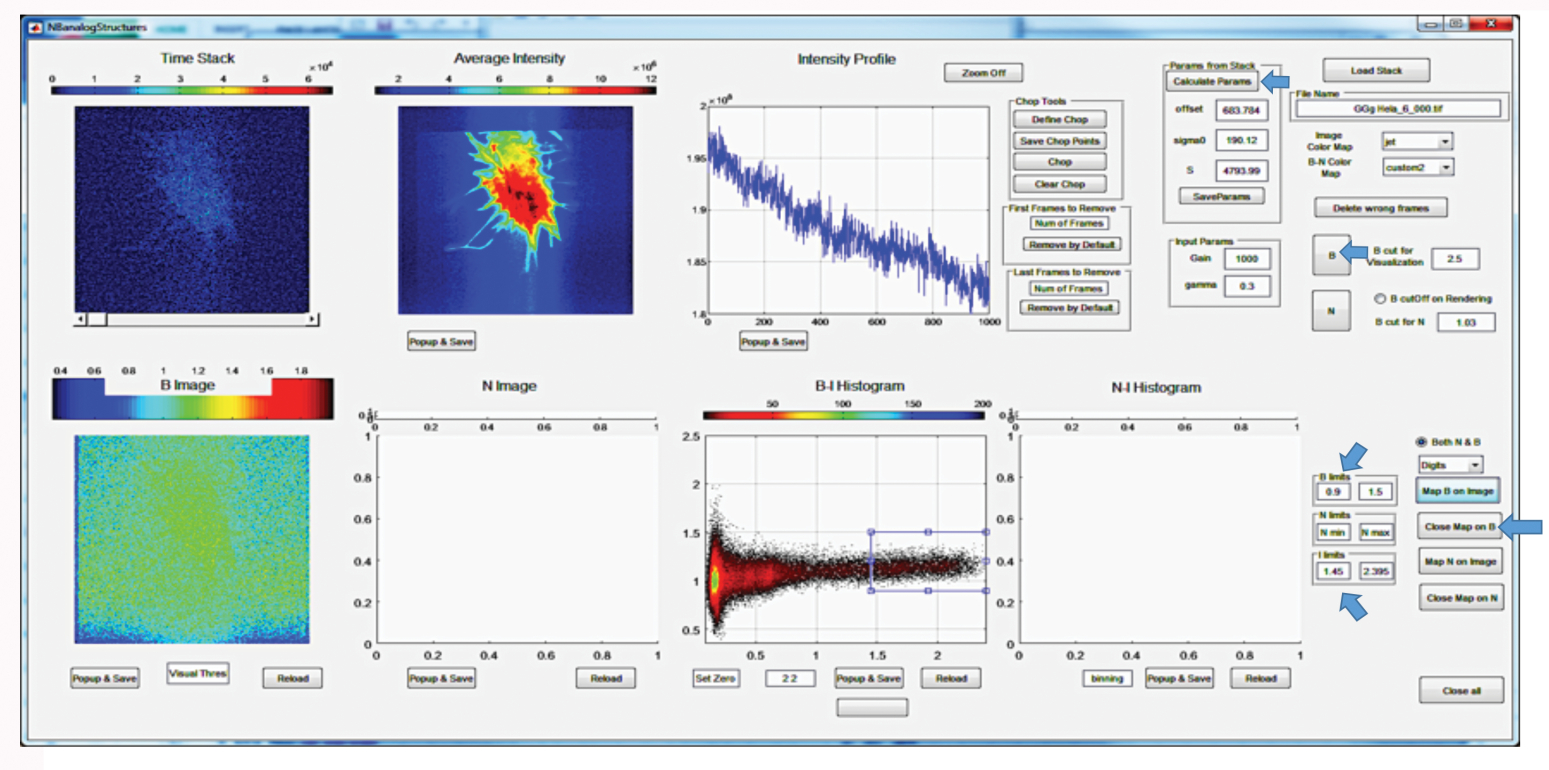Click the Visual Thres button
Image resolution: width=1549 pixels, height=770 pixels.
(x=198, y=674)
